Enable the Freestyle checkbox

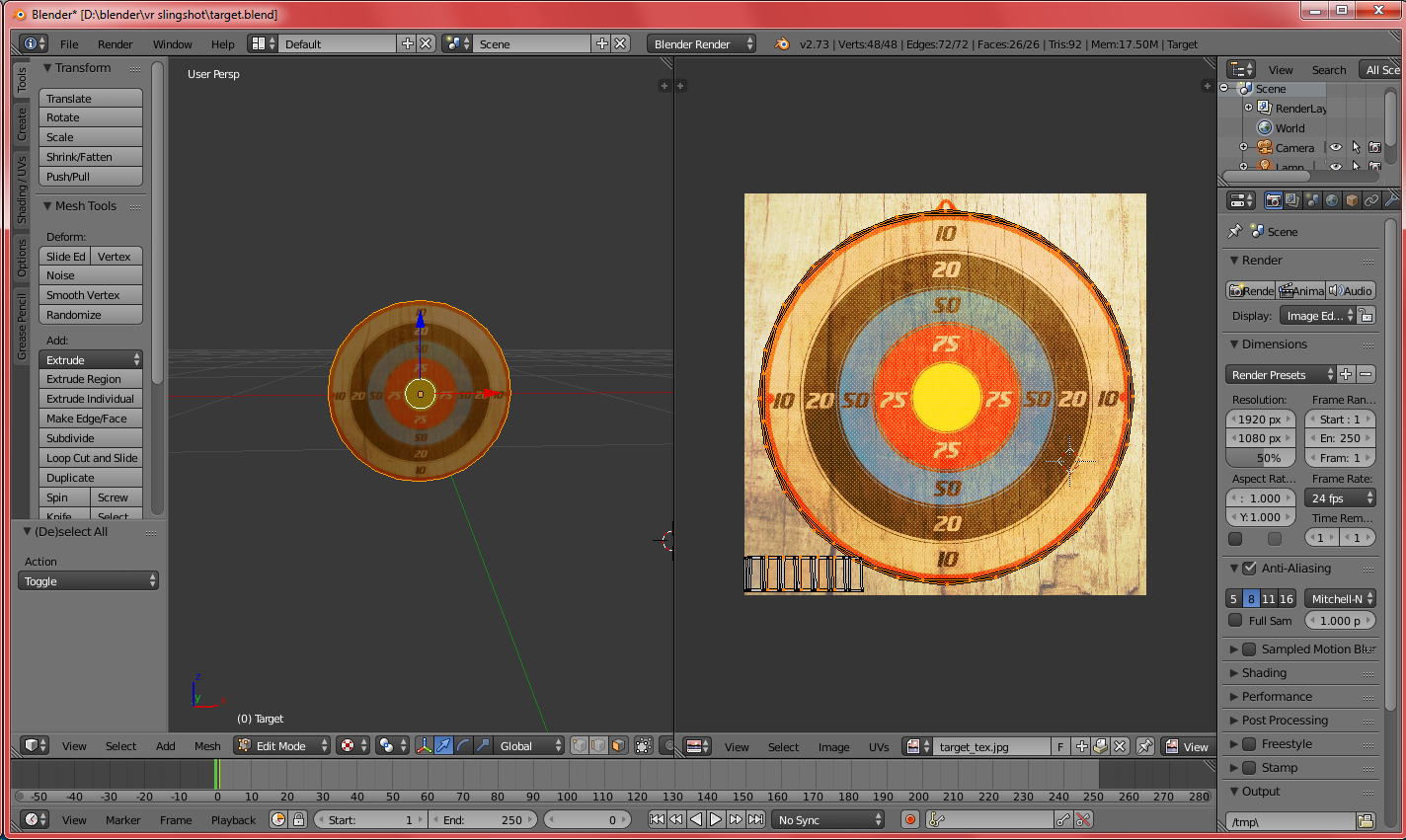click(1249, 743)
